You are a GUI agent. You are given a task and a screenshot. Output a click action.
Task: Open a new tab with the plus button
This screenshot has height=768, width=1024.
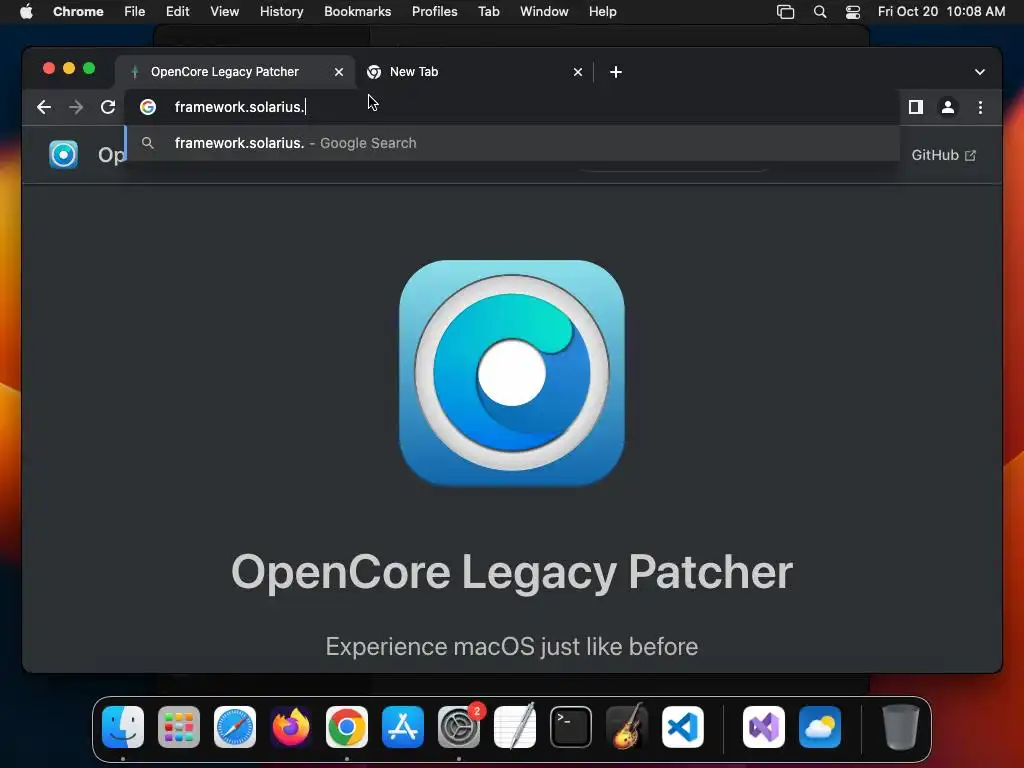coord(616,72)
